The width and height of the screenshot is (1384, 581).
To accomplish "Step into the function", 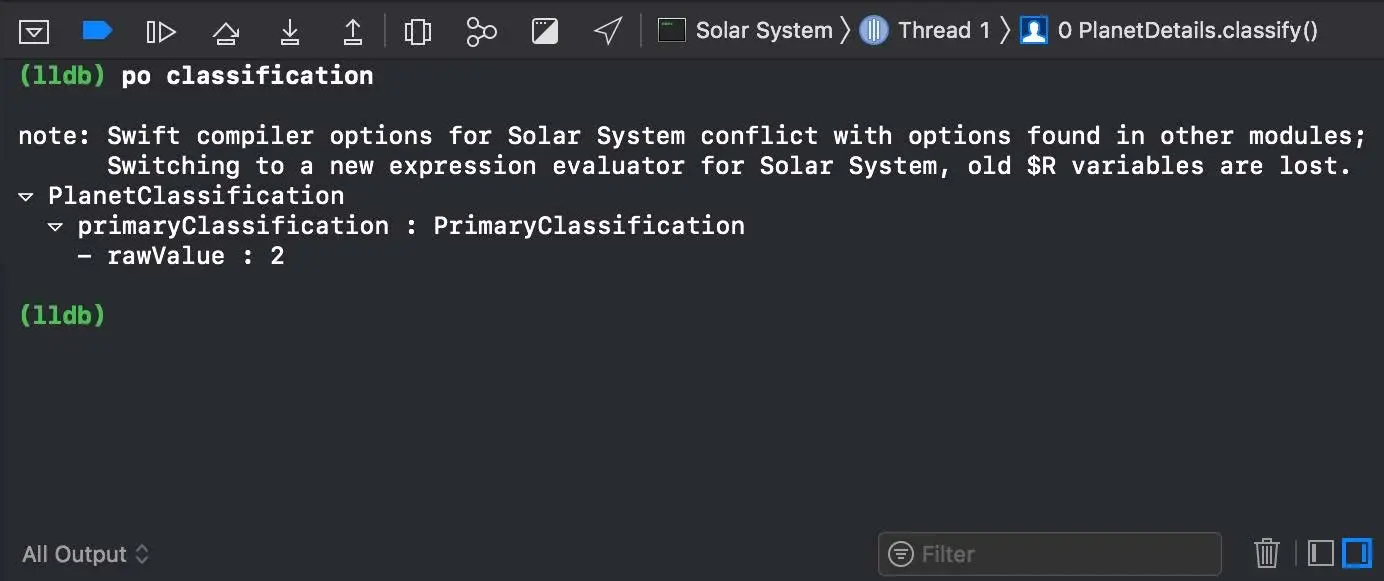I will point(290,32).
